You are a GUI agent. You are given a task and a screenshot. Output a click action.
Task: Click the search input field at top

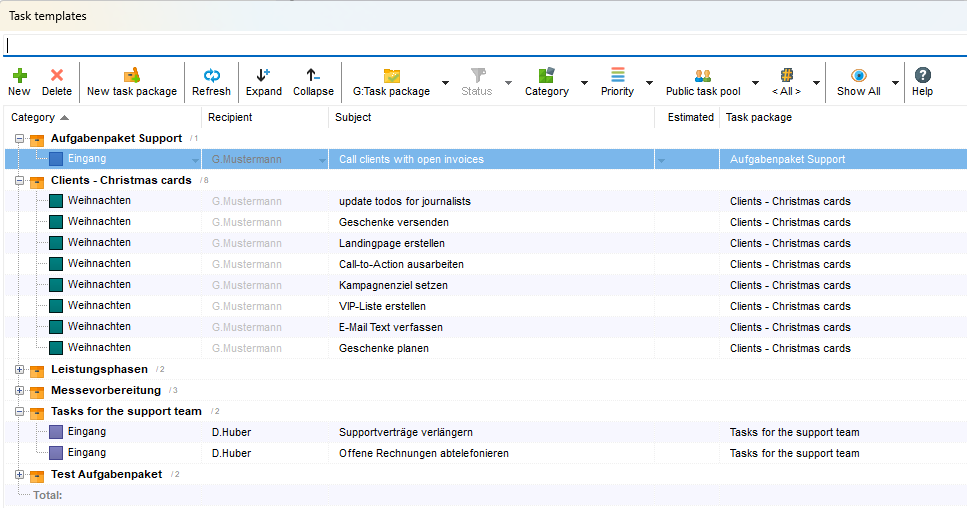point(483,45)
